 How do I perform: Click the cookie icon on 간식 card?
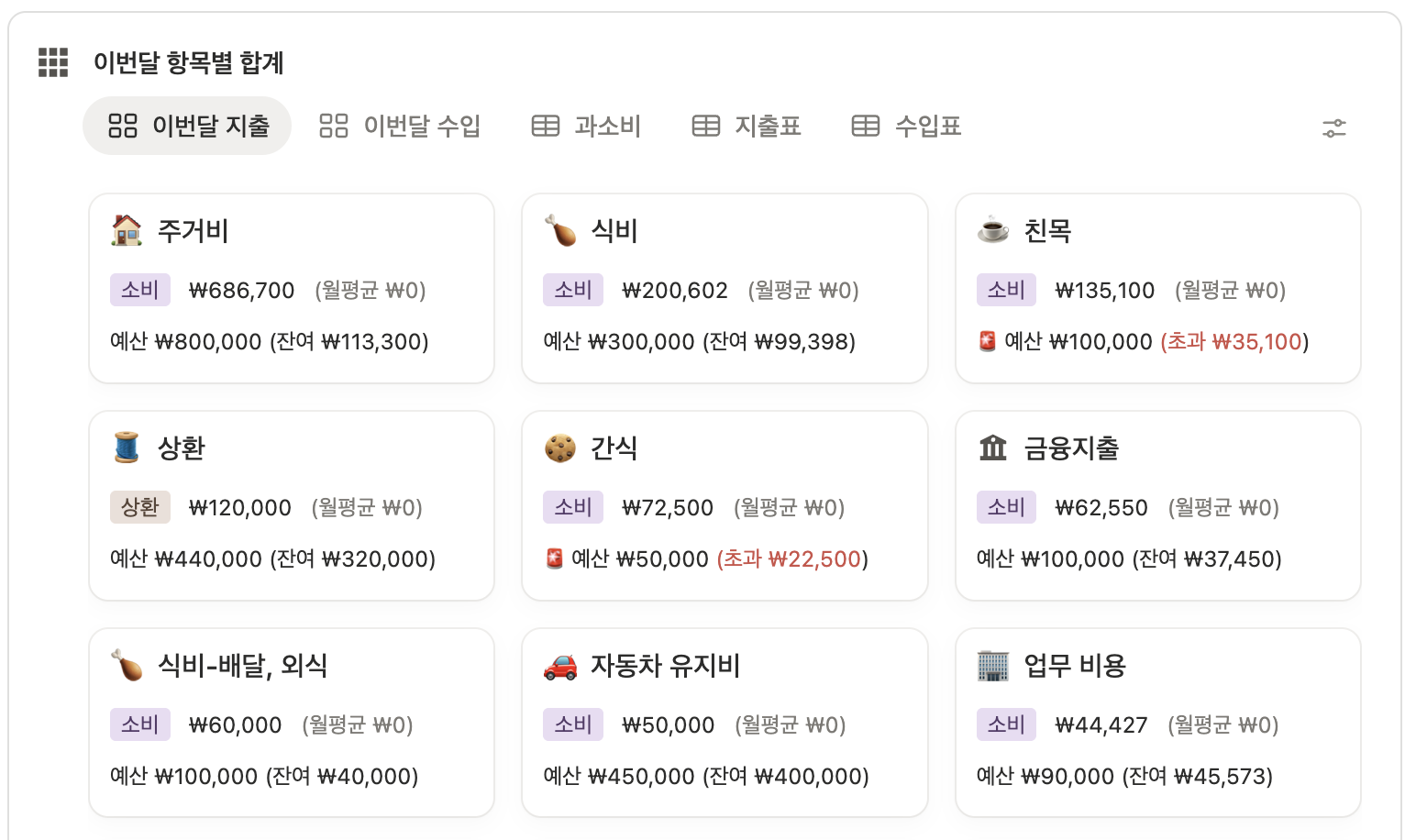point(559,448)
